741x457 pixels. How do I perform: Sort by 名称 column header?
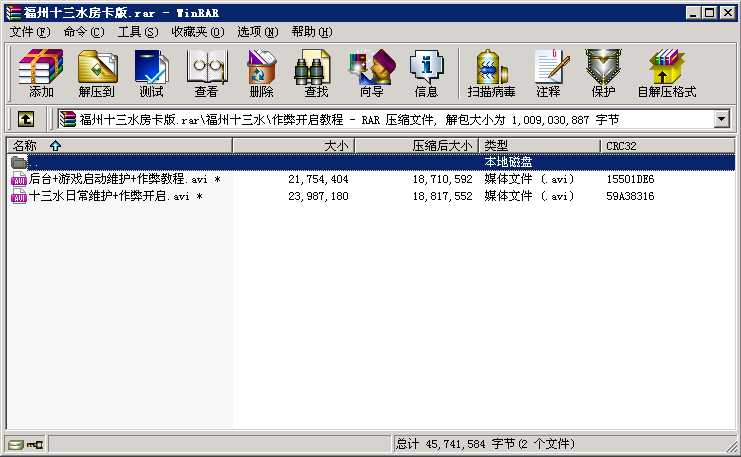point(120,146)
